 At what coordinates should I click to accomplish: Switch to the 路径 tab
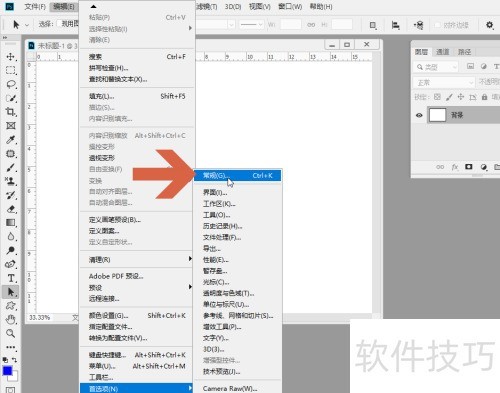(x=464, y=52)
